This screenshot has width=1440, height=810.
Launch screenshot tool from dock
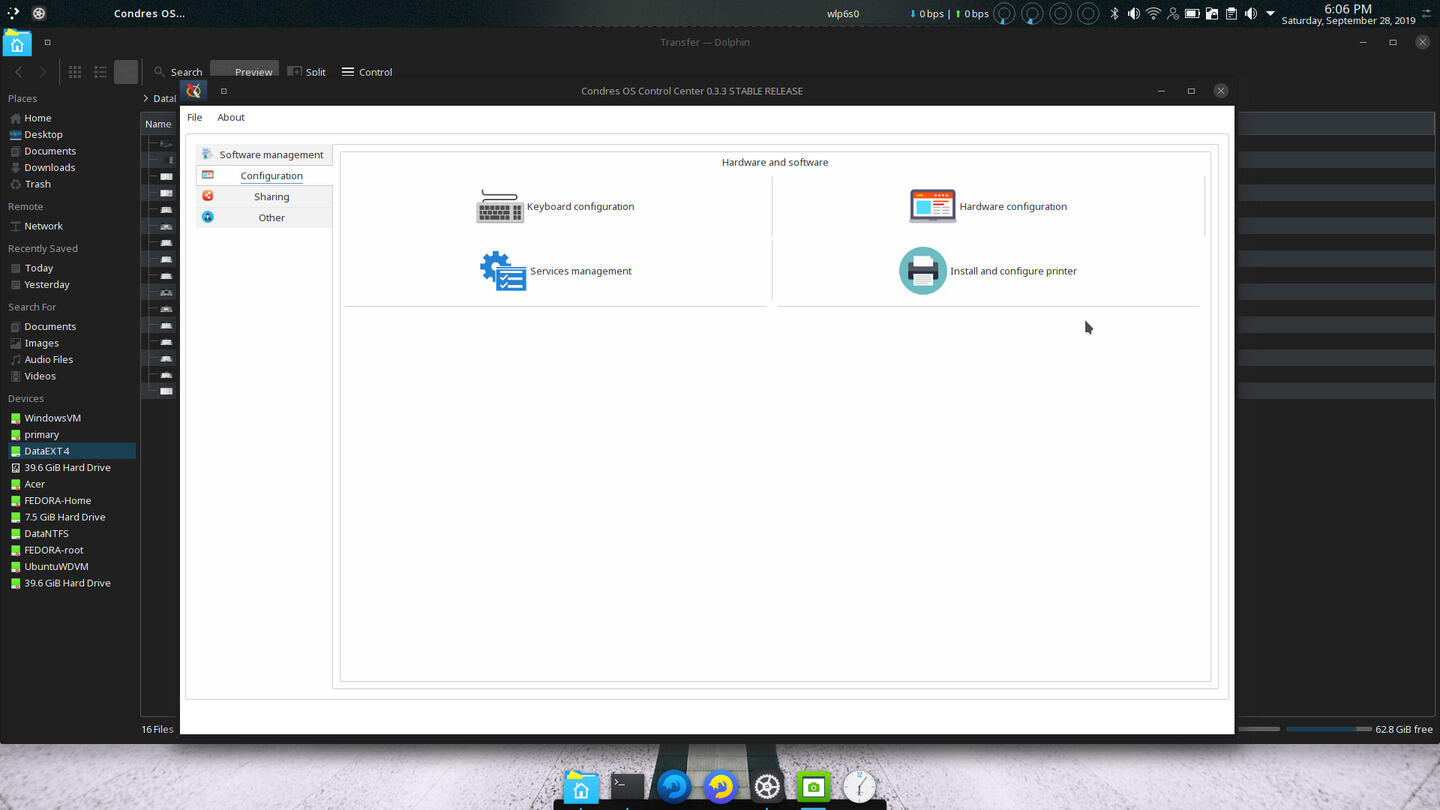[813, 787]
